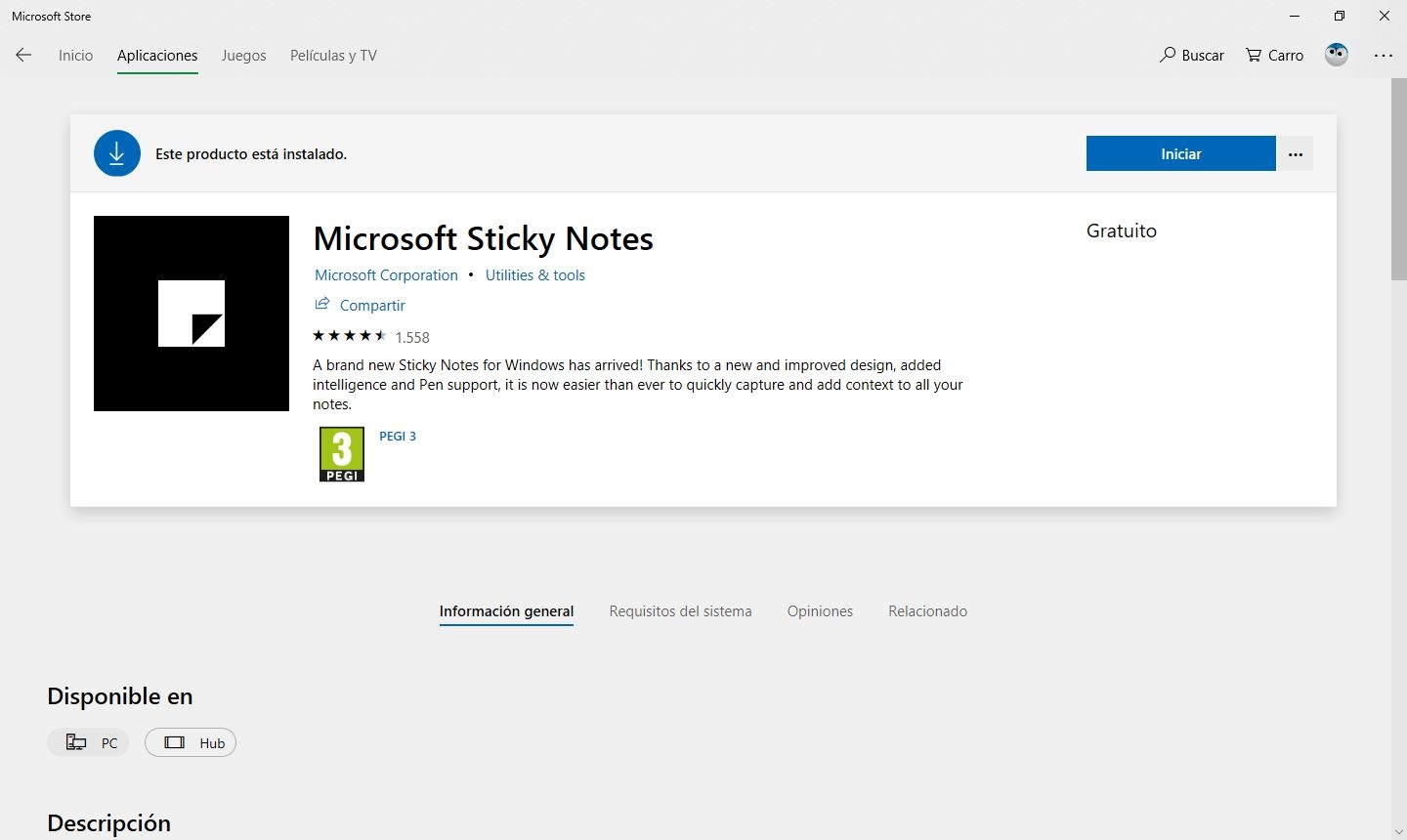The image size is (1407, 840).
Task: Restore down the Microsoft Store window
Action: [1340, 16]
